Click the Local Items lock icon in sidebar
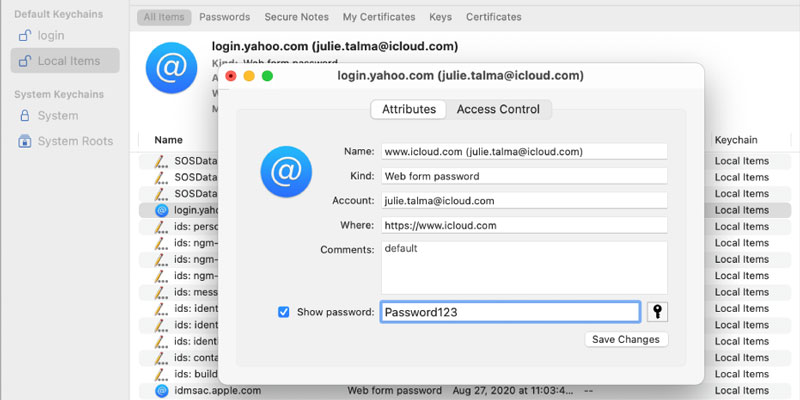Image resolution: width=800 pixels, height=400 pixels. [x=25, y=61]
